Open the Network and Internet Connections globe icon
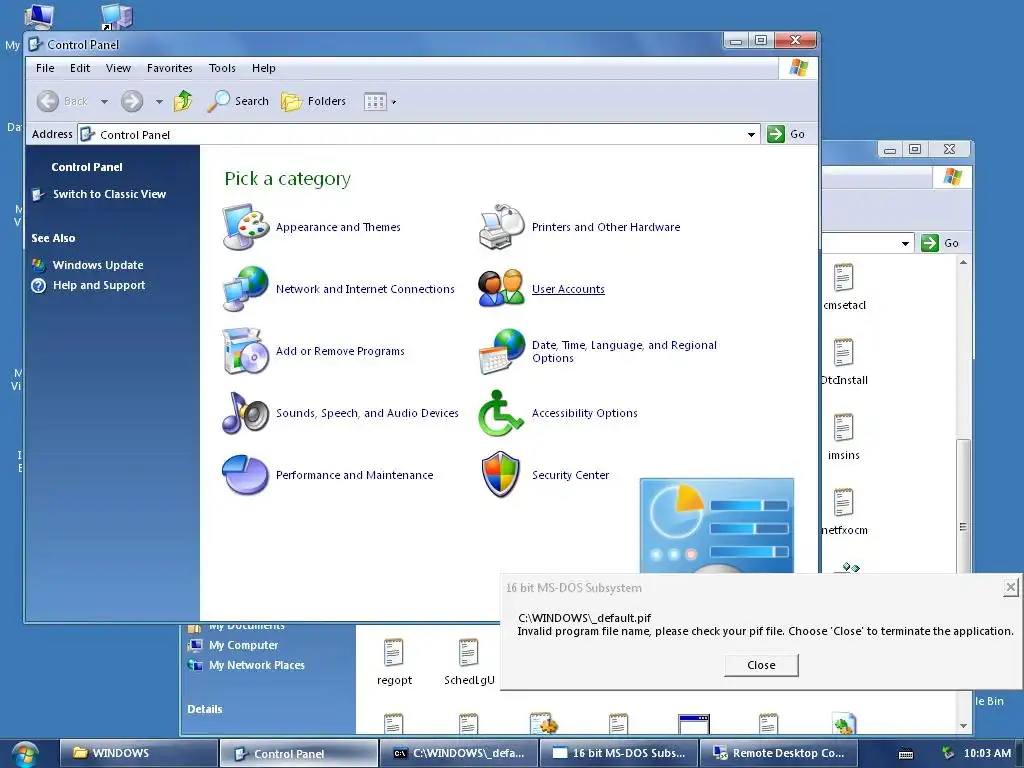 pyautogui.click(x=246, y=289)
